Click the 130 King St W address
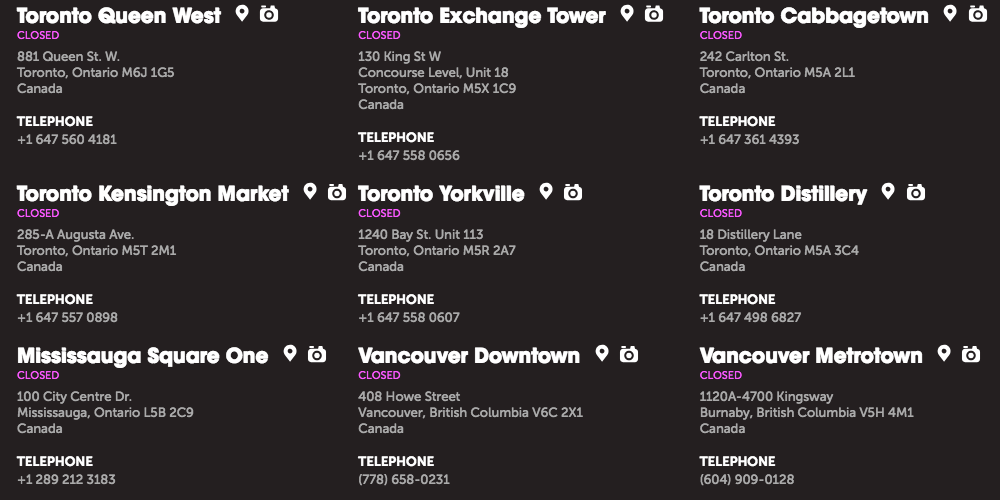This screenshot has height=500, width=1000. point(399,56)
